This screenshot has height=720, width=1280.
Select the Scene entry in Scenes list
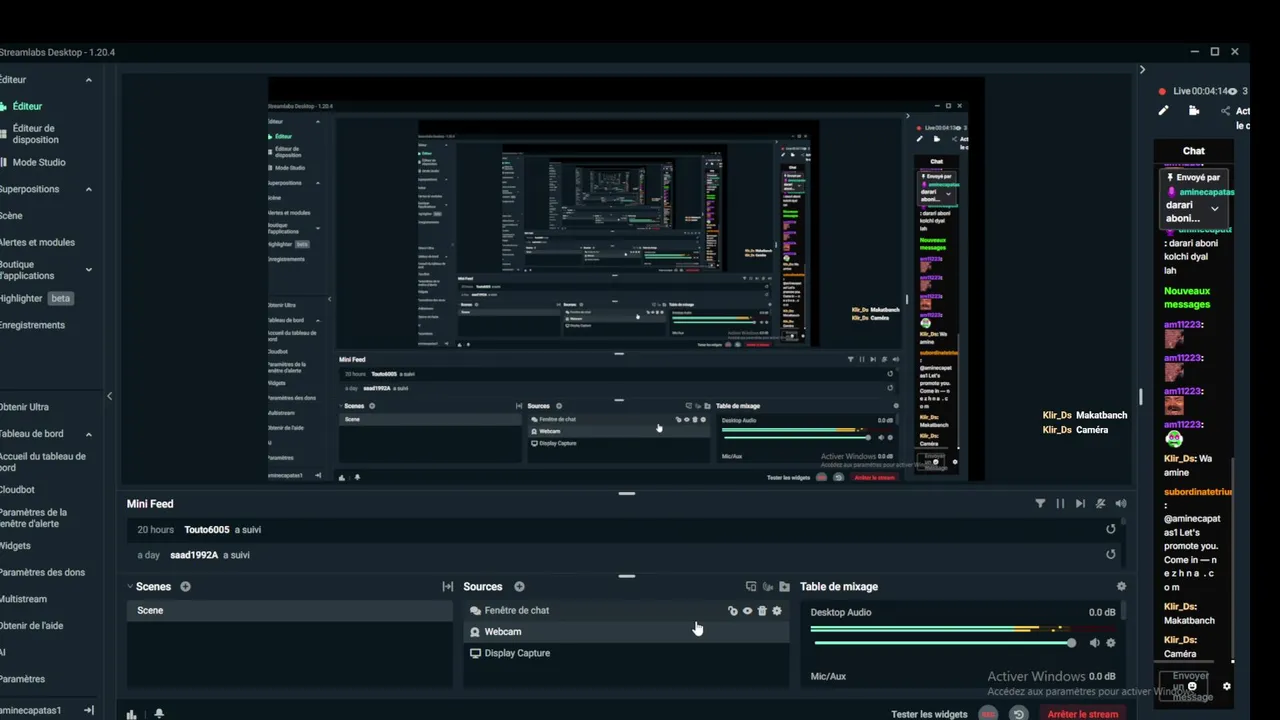click(x=289, y=611)
